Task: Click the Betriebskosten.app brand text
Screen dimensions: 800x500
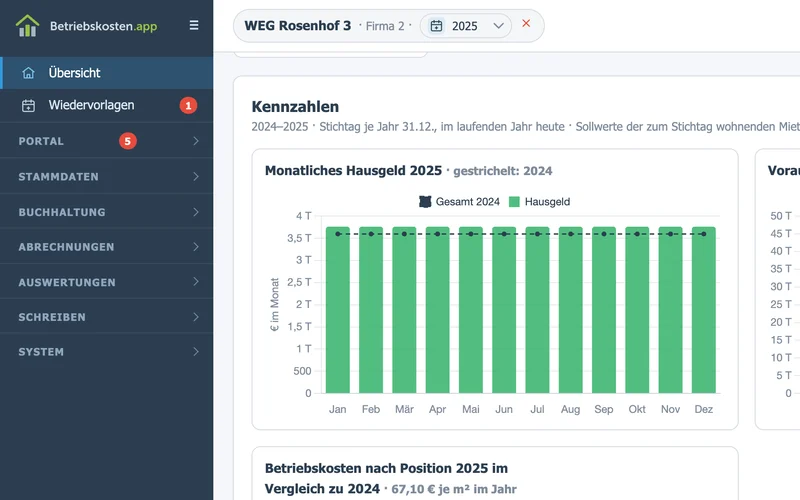Action: point(104,26)
